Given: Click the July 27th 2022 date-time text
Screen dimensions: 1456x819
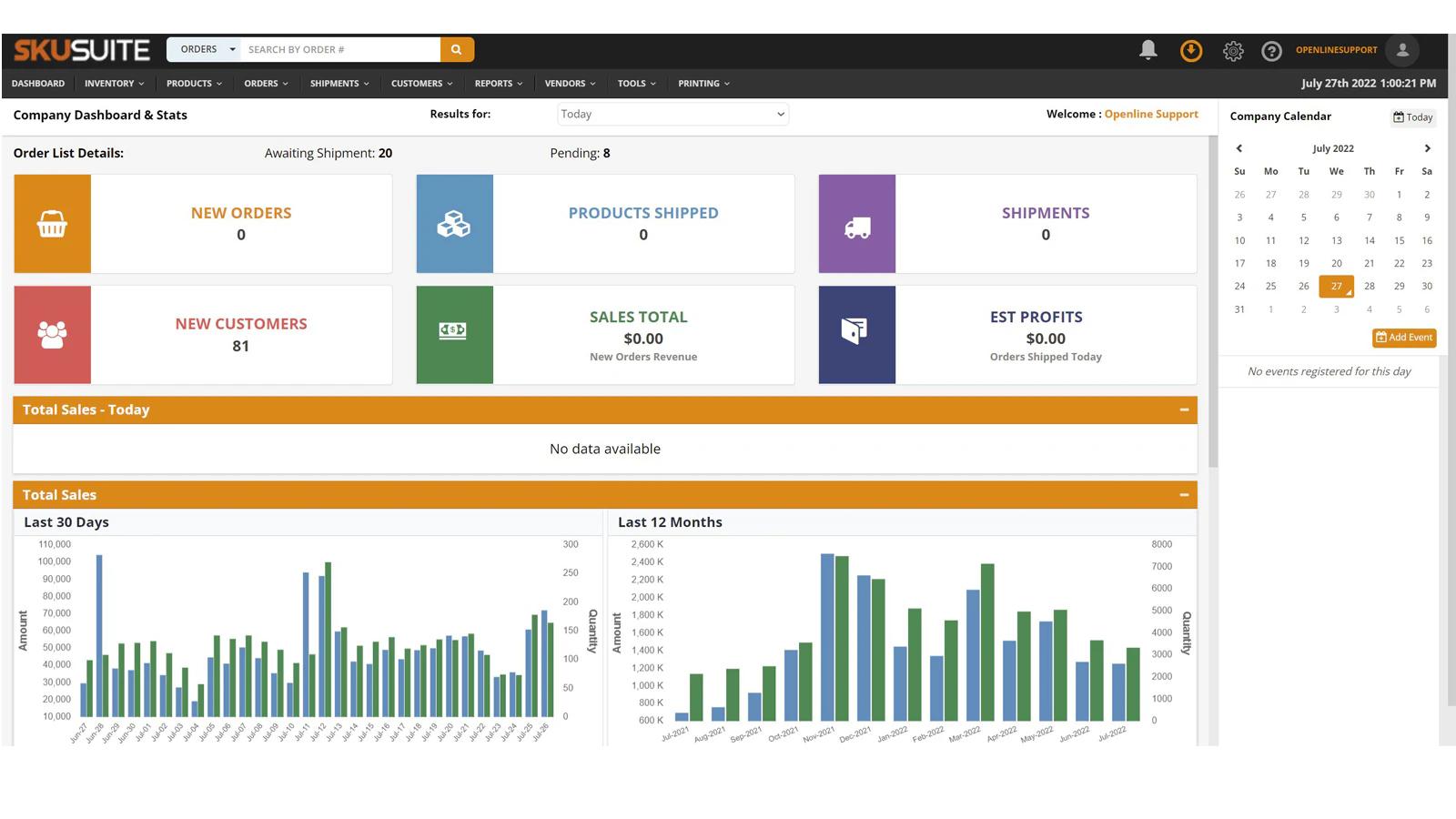Looking at the screenshot, I should tap(1369, 83).
